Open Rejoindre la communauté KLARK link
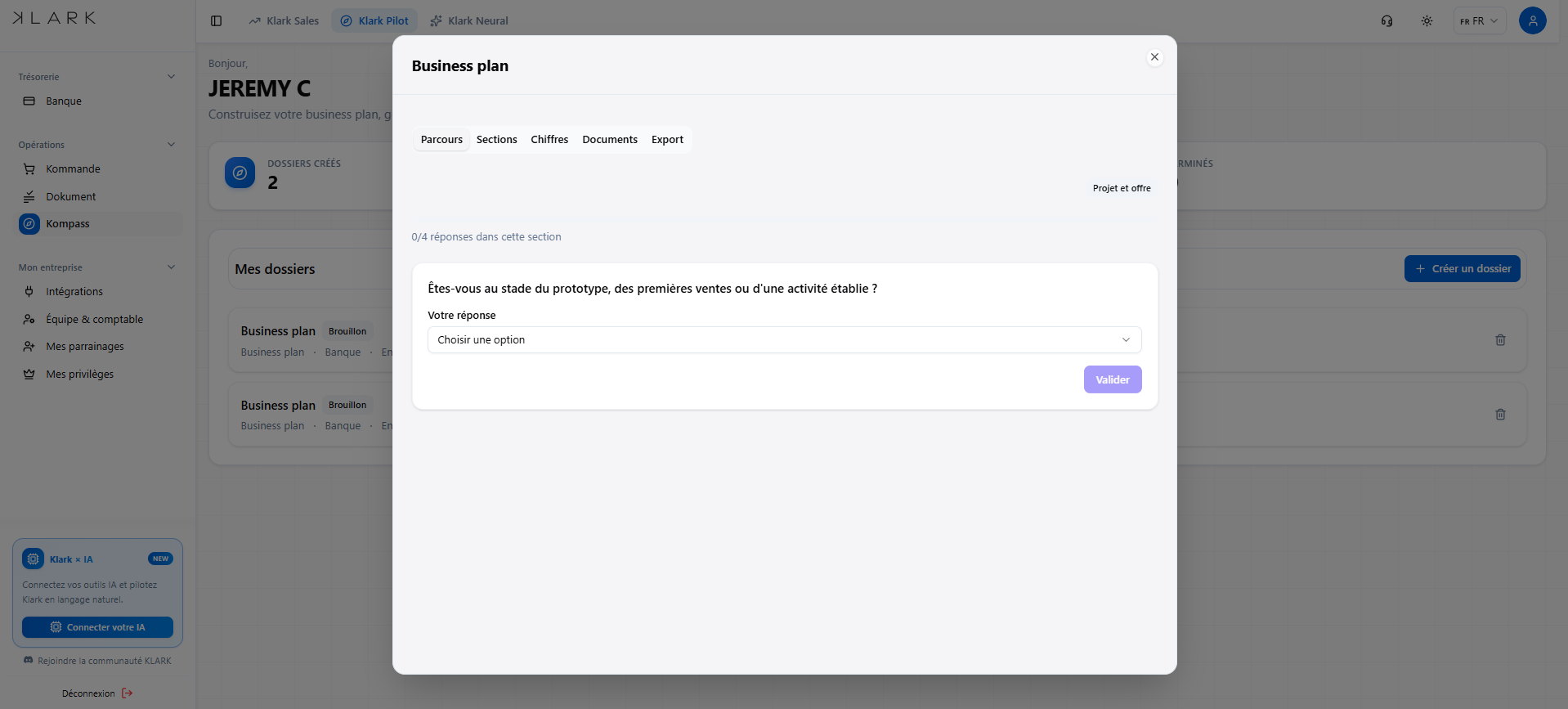Viewport: 1568px width, 709px height. pos(97,661)
